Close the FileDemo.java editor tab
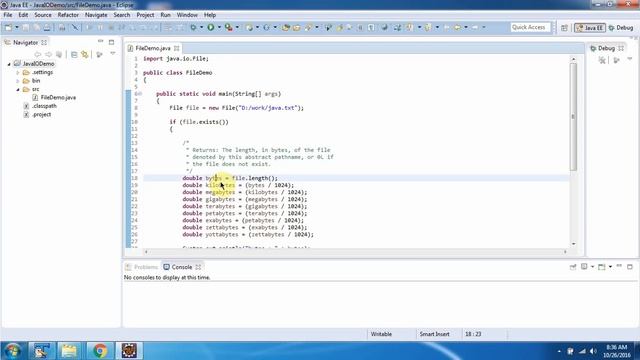The image size is (640, 360). pyautogui.click(x=176, y=48)
